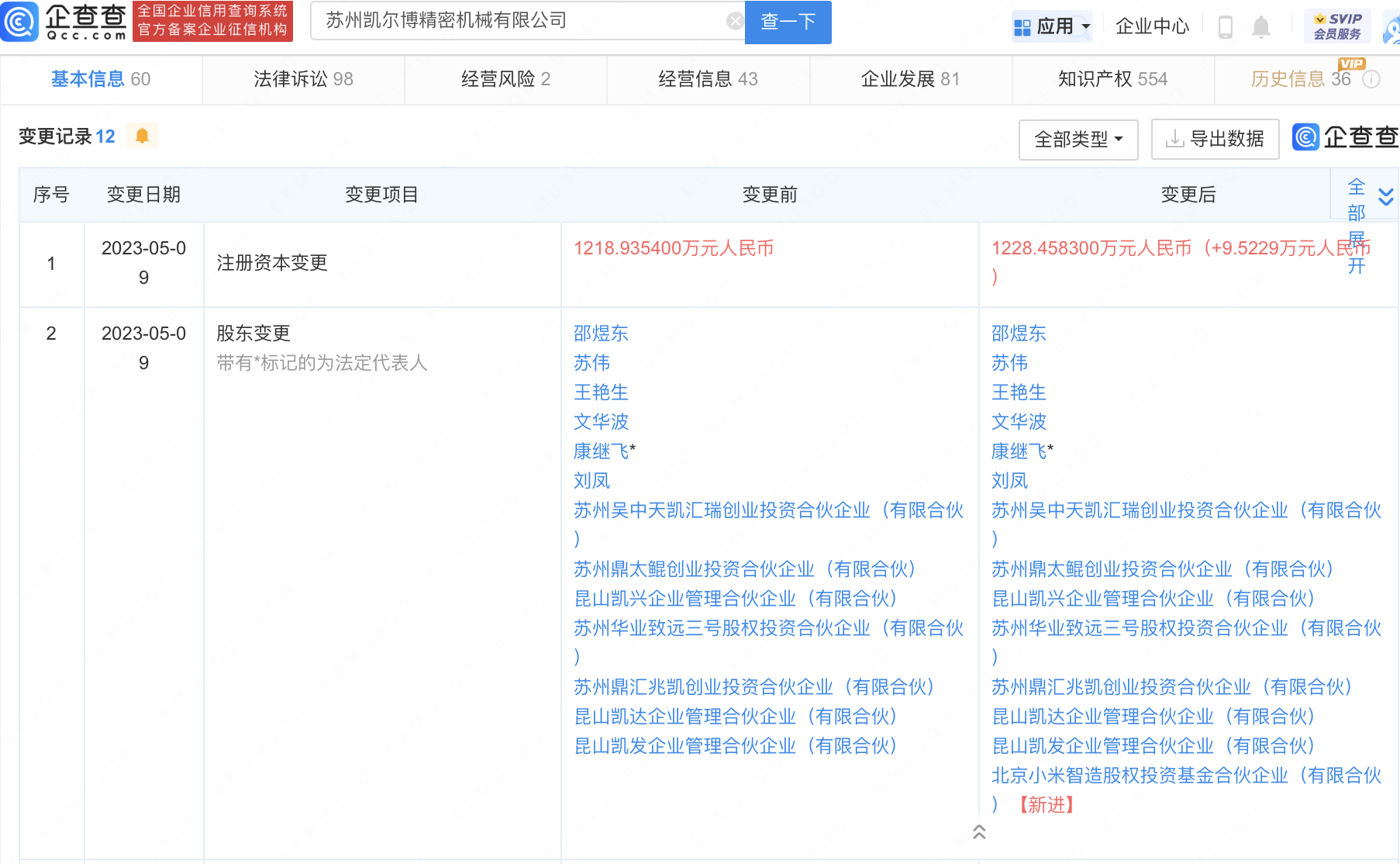Open the 全部类型 filter dropdown
Image resolution: width=1400 pixels, height=864 pixels.
click(1078, 140)
